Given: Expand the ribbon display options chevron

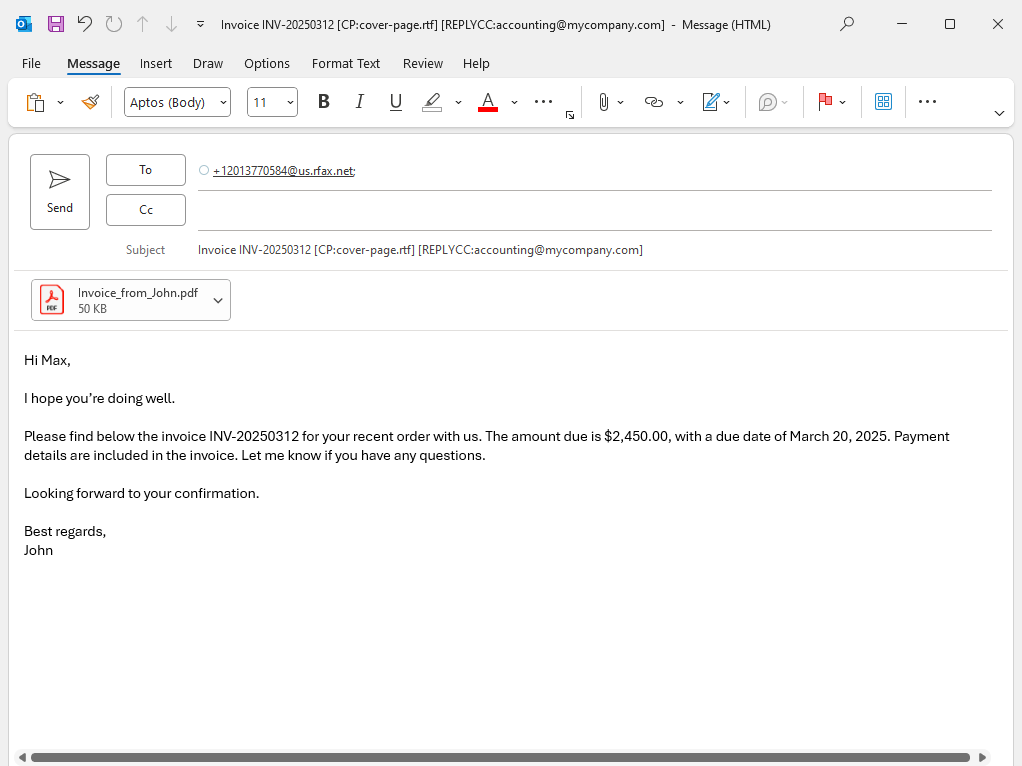Looking at the screenshot, I should coord(999,113).
